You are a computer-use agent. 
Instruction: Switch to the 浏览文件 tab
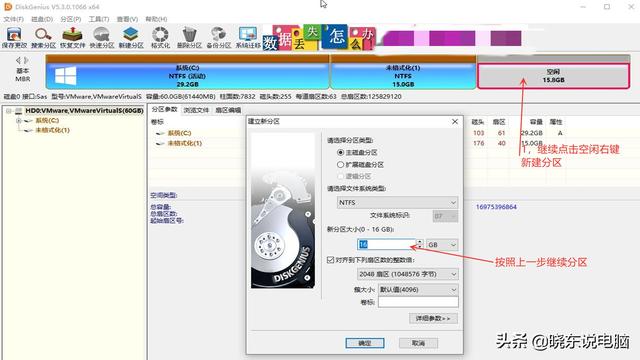pyautogui.click(x=196, y=110)
